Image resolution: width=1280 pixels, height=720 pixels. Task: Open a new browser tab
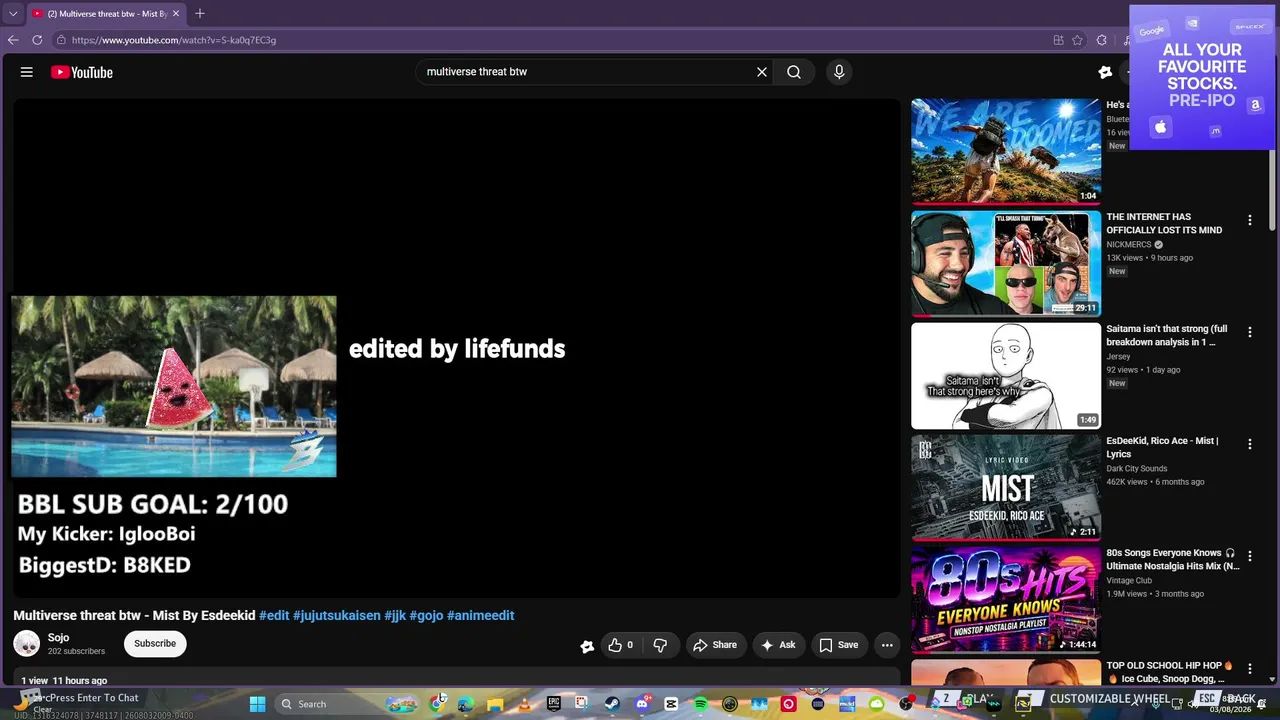pos(200,14)
